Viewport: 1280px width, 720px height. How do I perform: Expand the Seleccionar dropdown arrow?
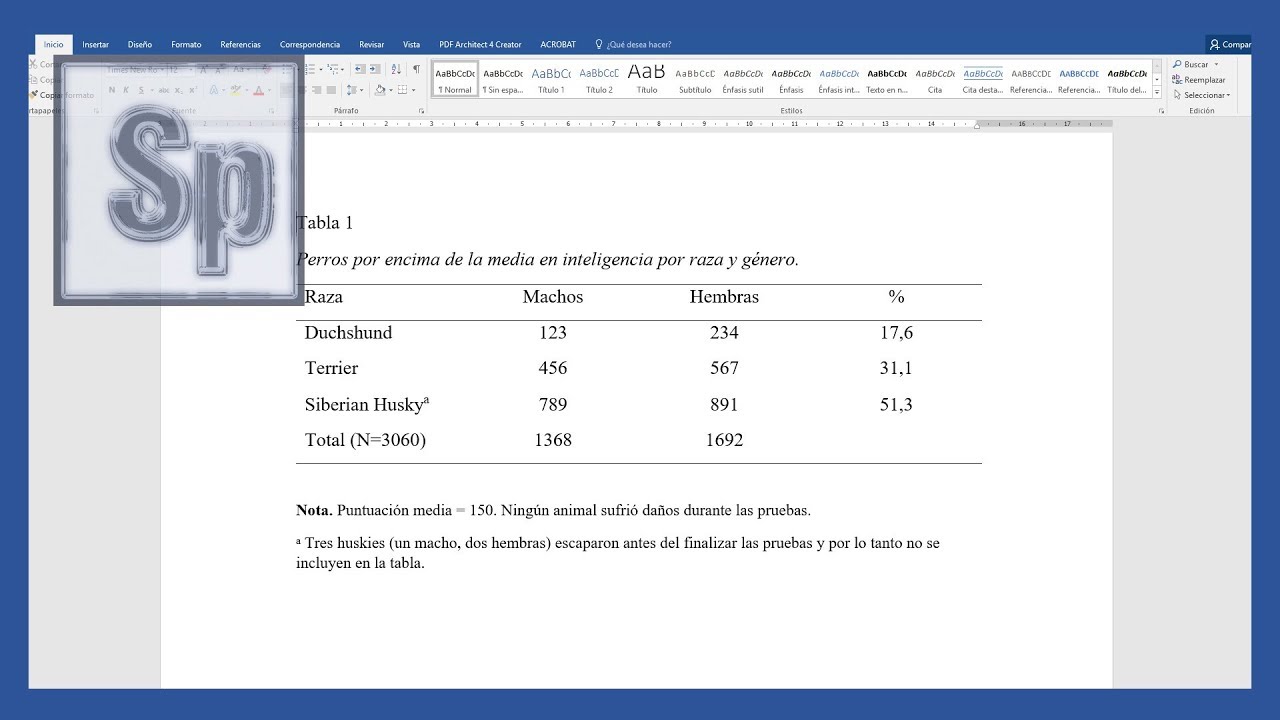point(1227,96)
